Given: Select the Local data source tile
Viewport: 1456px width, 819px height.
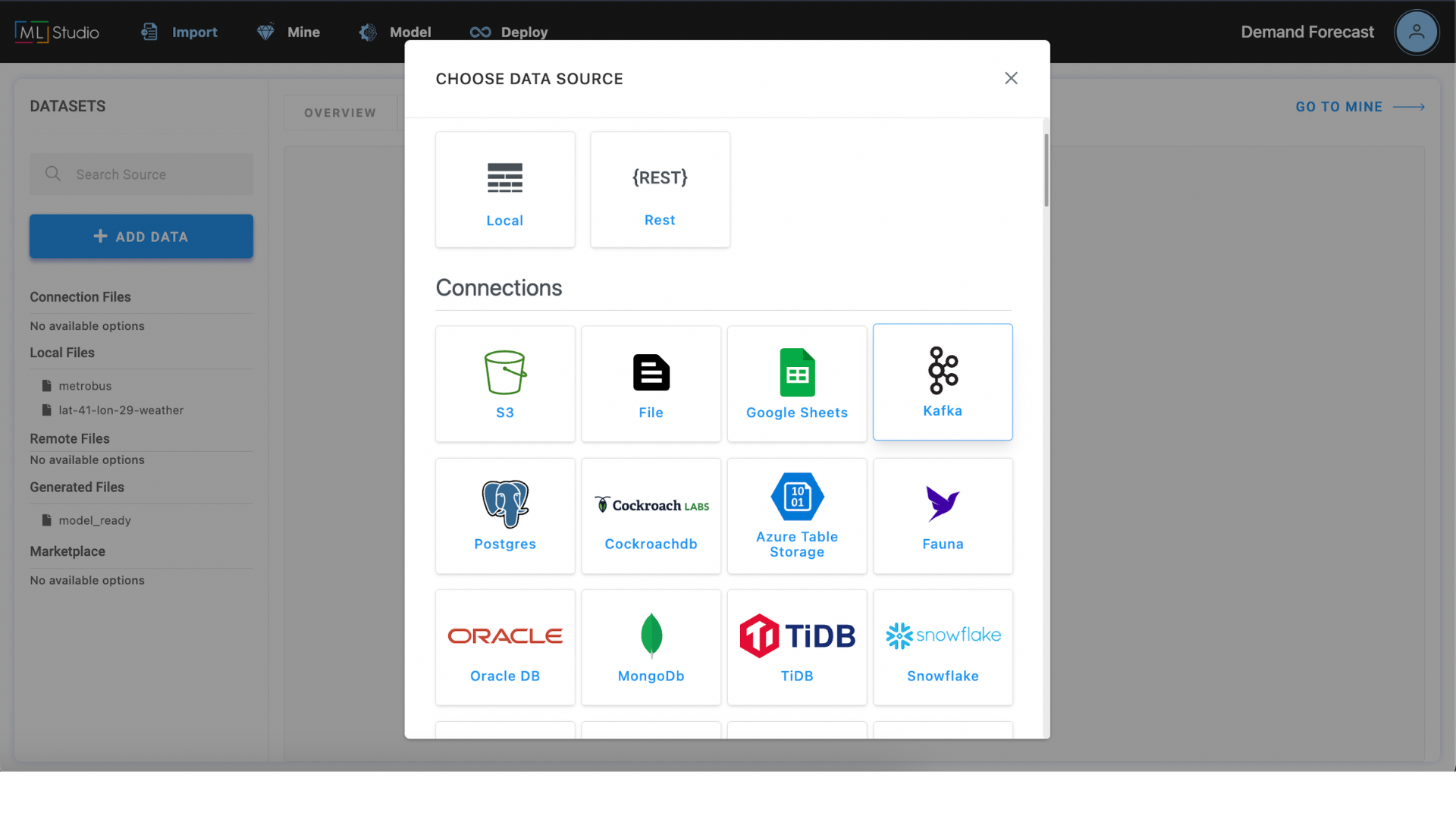Looking at the screenshot, I should click(505, 190).
